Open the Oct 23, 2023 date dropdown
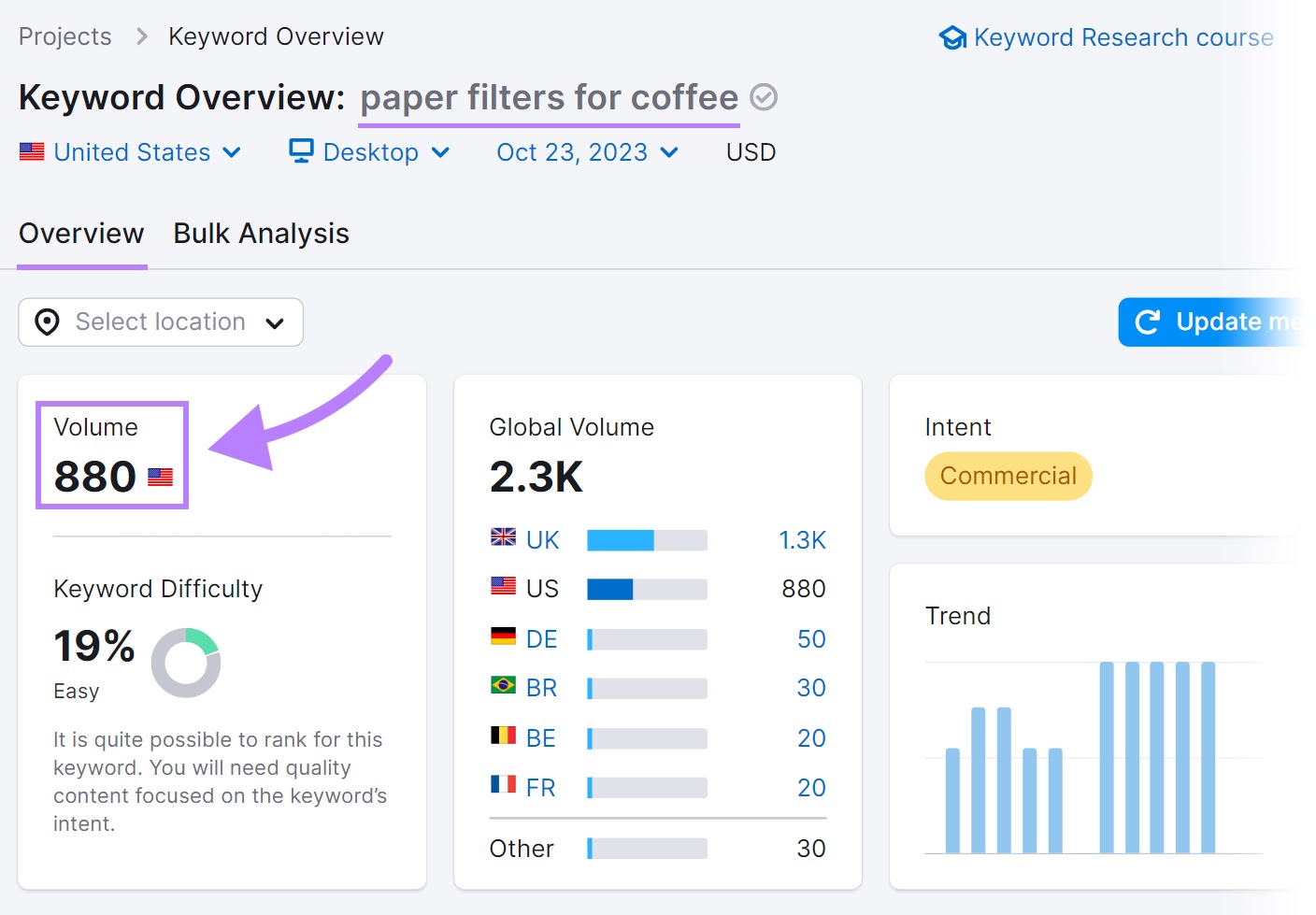 [x=667, y=151]
